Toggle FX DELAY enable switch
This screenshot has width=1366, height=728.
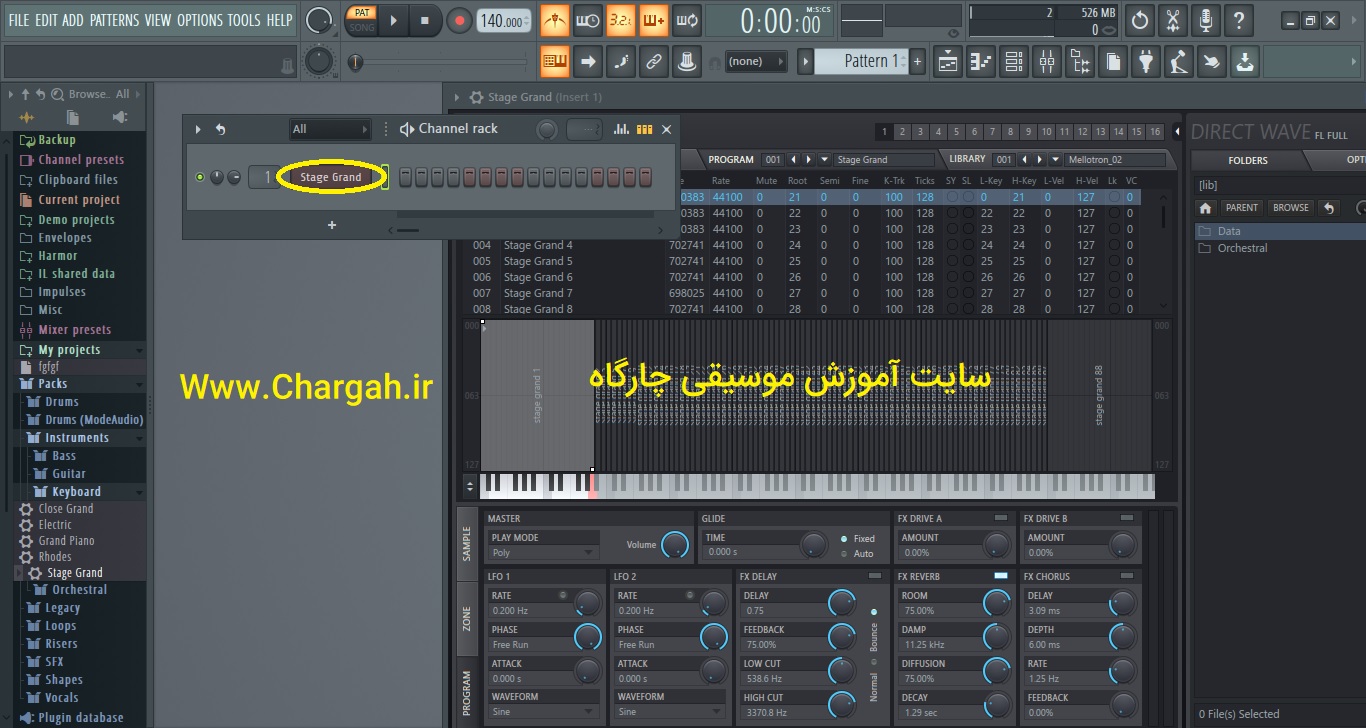pos(875,576)
